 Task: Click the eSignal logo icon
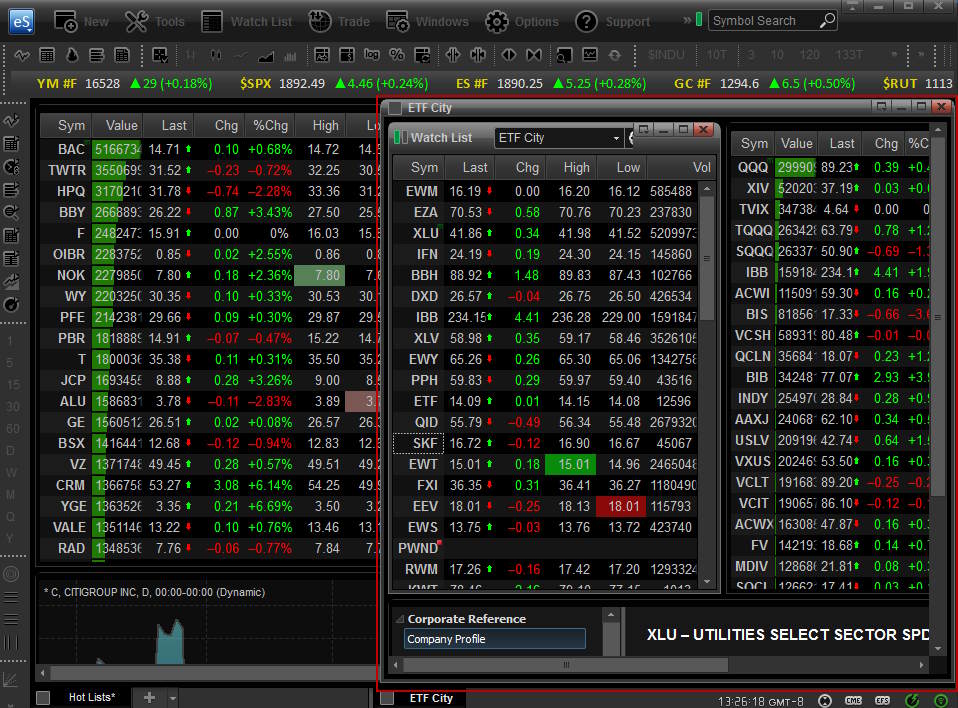tap(20, 20)
